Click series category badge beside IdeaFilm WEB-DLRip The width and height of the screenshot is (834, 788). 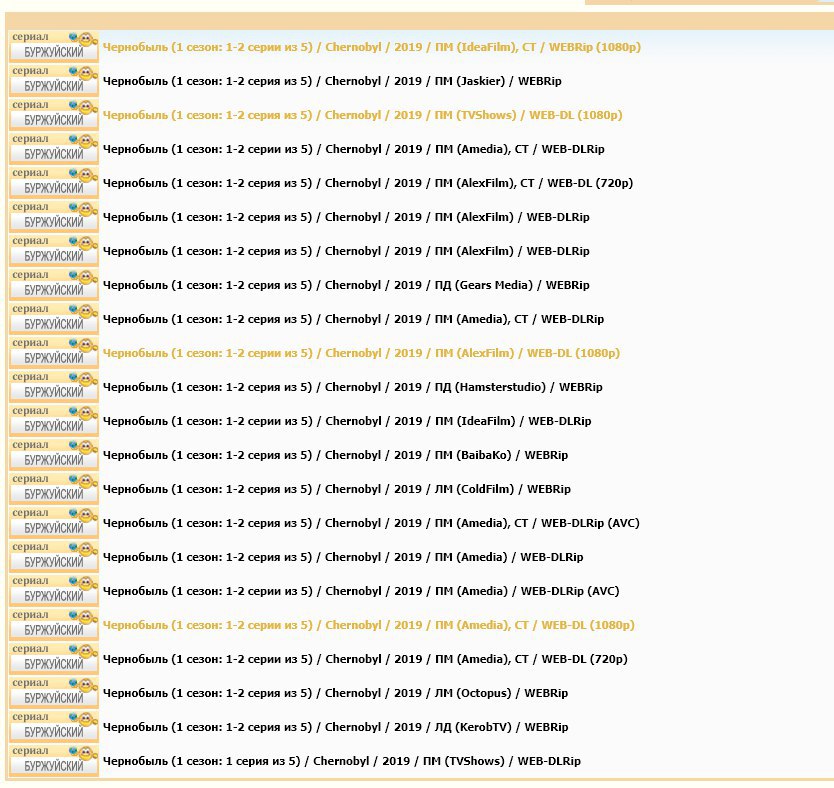coord(54,421)
